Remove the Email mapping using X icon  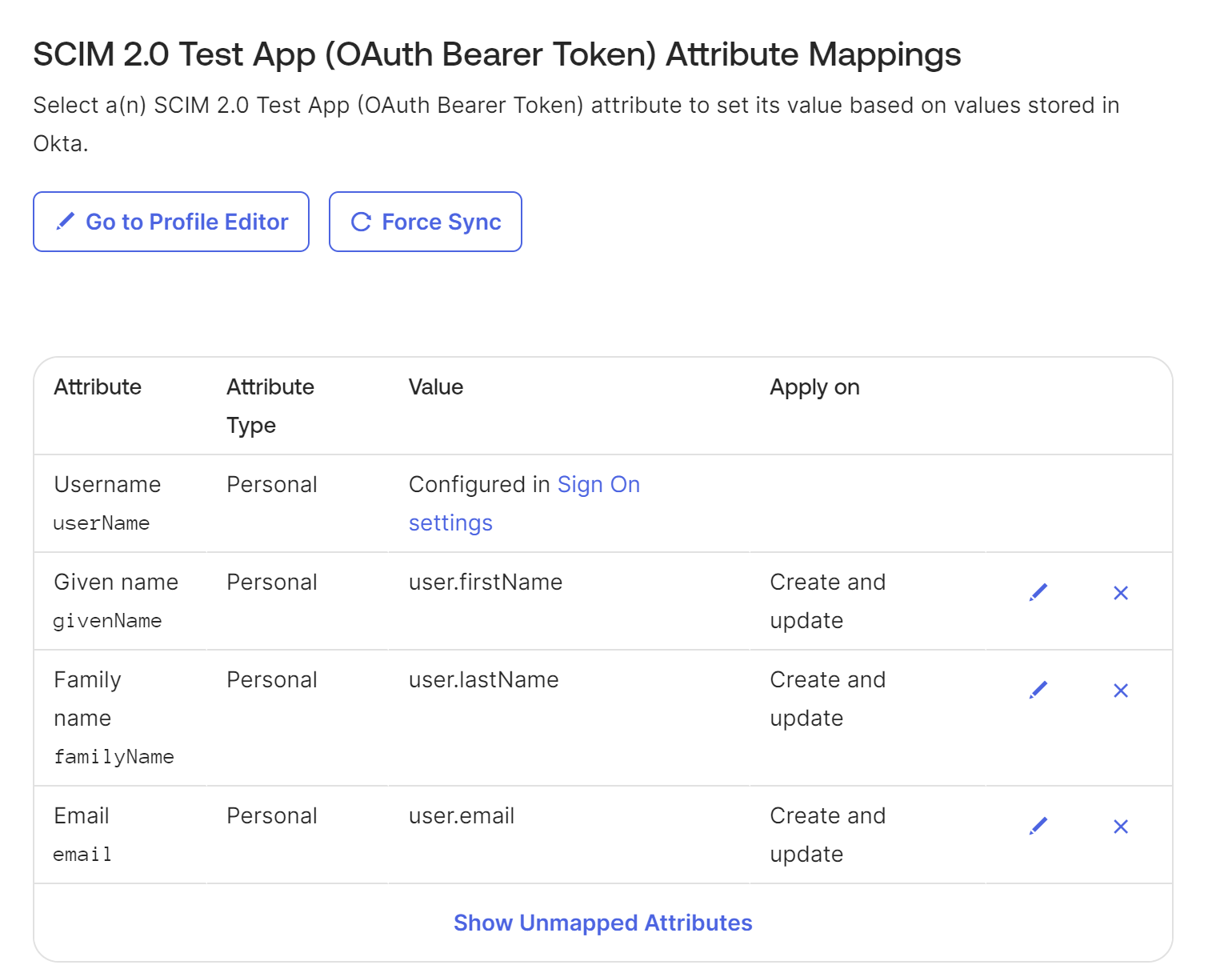tap(1121, 827)
